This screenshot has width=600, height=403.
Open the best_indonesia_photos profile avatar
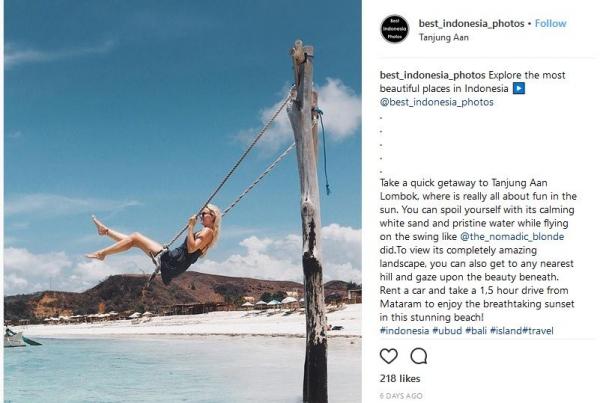[x=394, y=30]
